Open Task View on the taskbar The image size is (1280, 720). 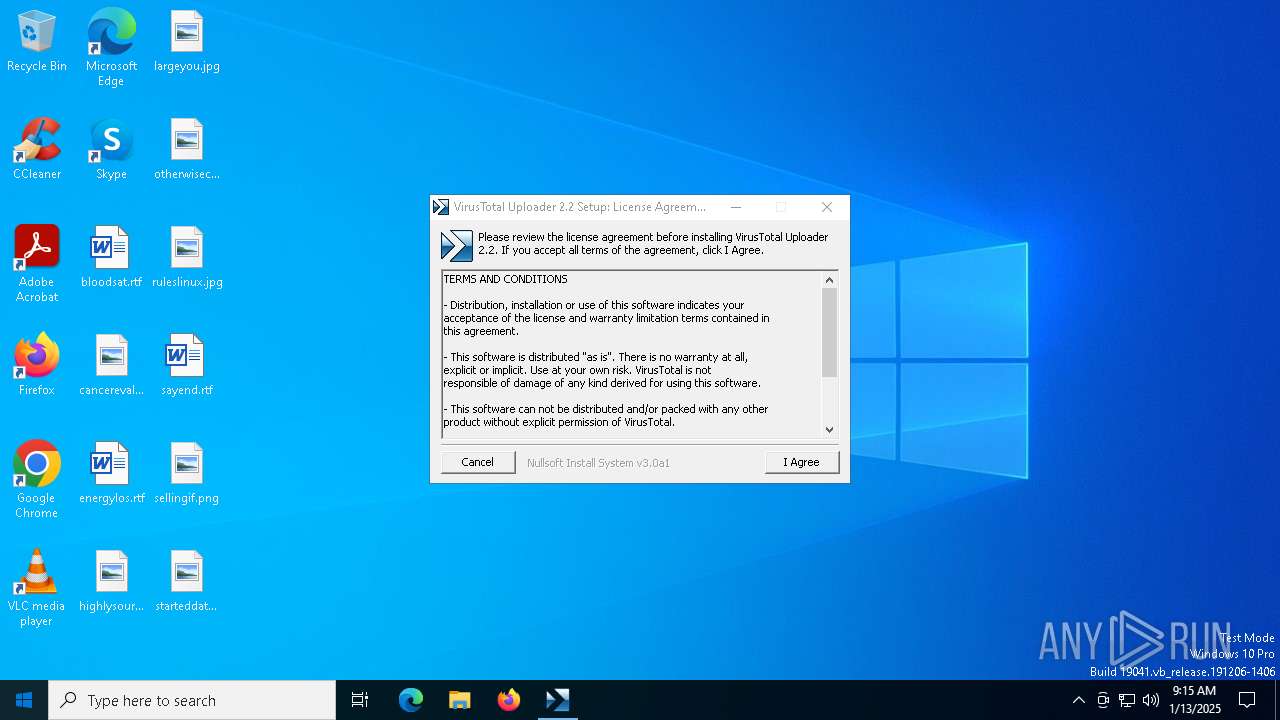pos(360,700)
